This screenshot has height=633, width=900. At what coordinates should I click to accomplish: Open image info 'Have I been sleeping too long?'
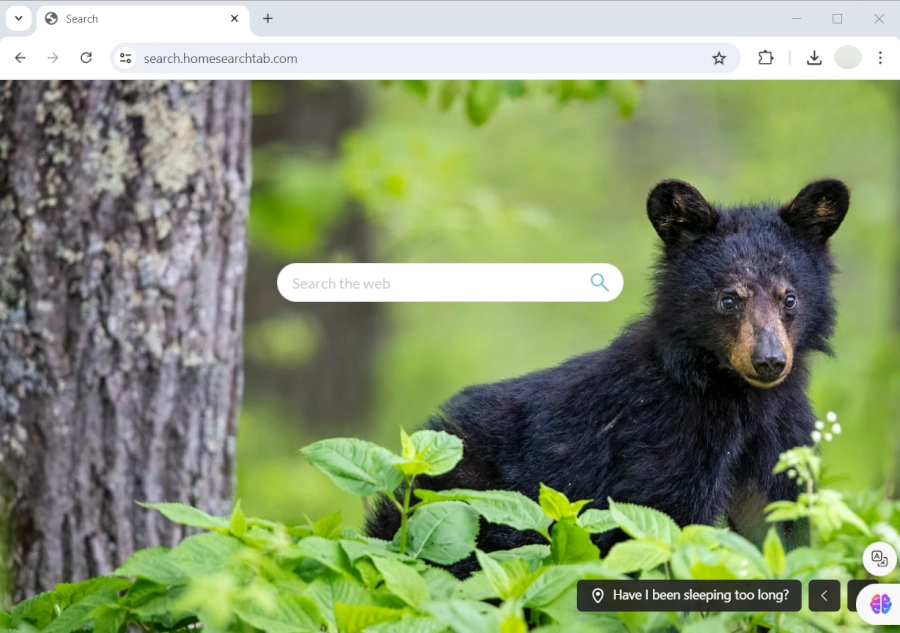click(689, 596)
